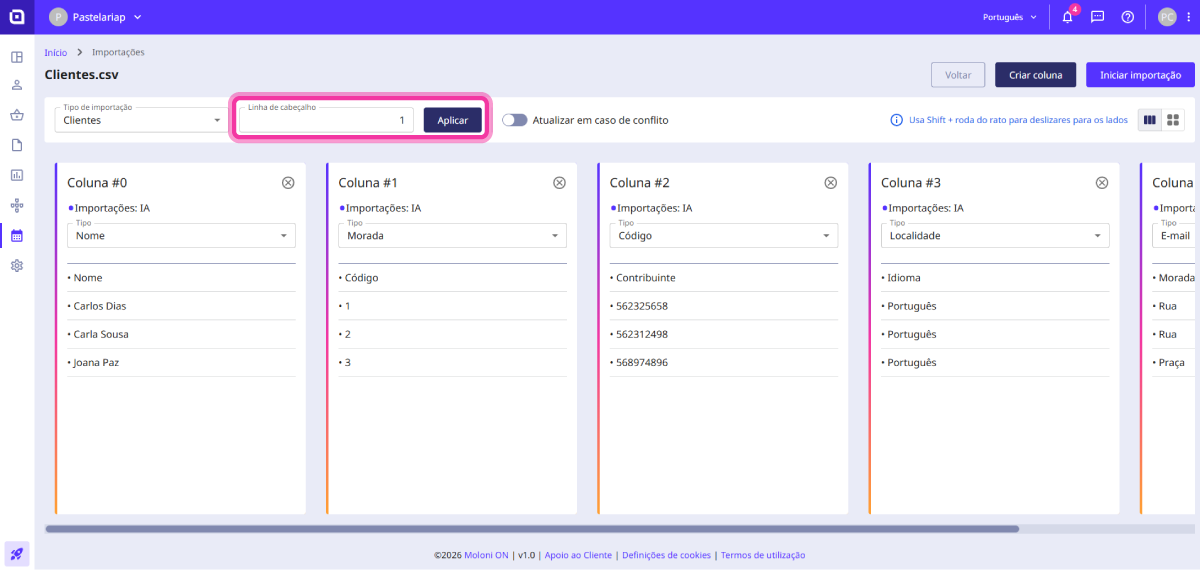
Task: Remove Coluna #1 with its X icon
Action: tap(559, 183)
